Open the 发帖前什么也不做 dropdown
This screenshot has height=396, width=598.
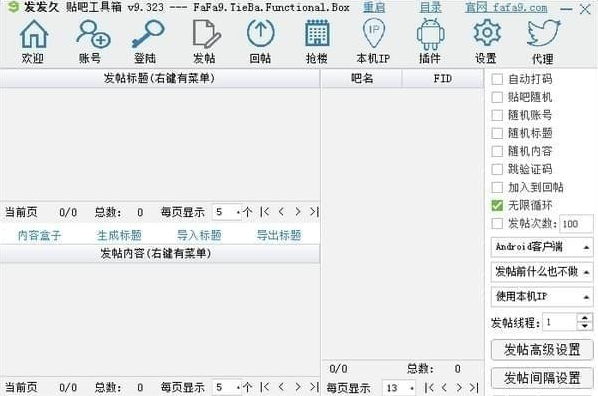(542, 272)
